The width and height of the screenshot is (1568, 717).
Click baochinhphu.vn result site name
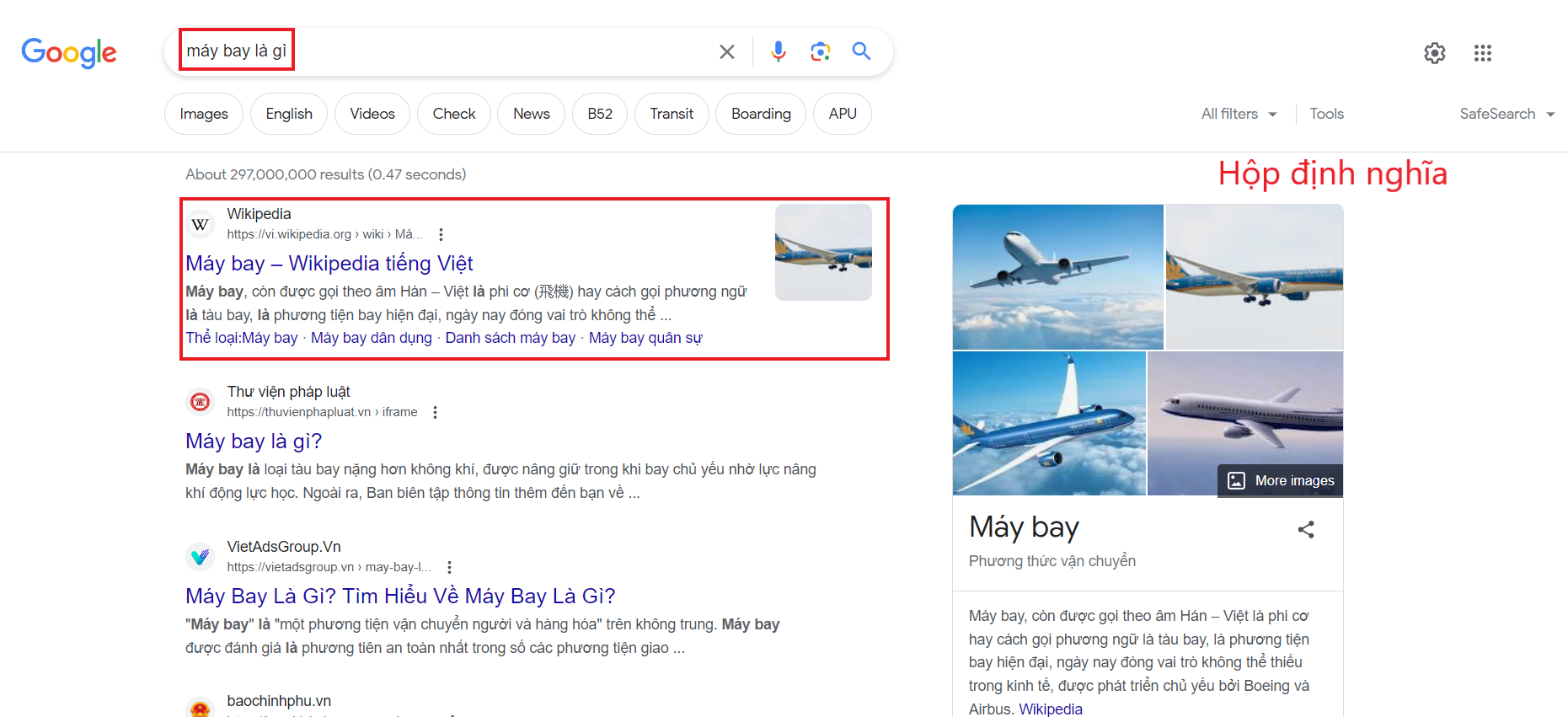coord(279,701)
